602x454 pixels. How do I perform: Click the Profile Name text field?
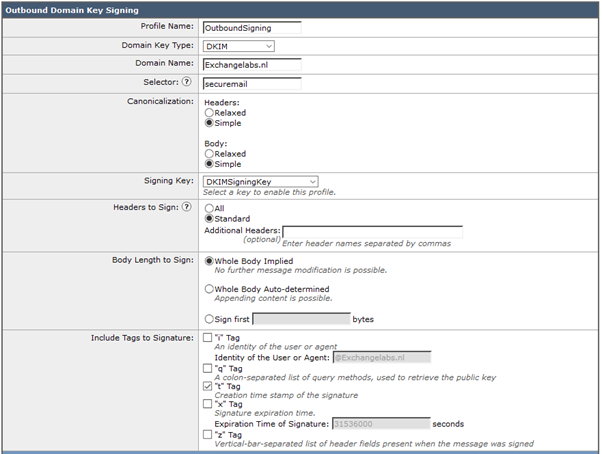(x=251, y=28)
